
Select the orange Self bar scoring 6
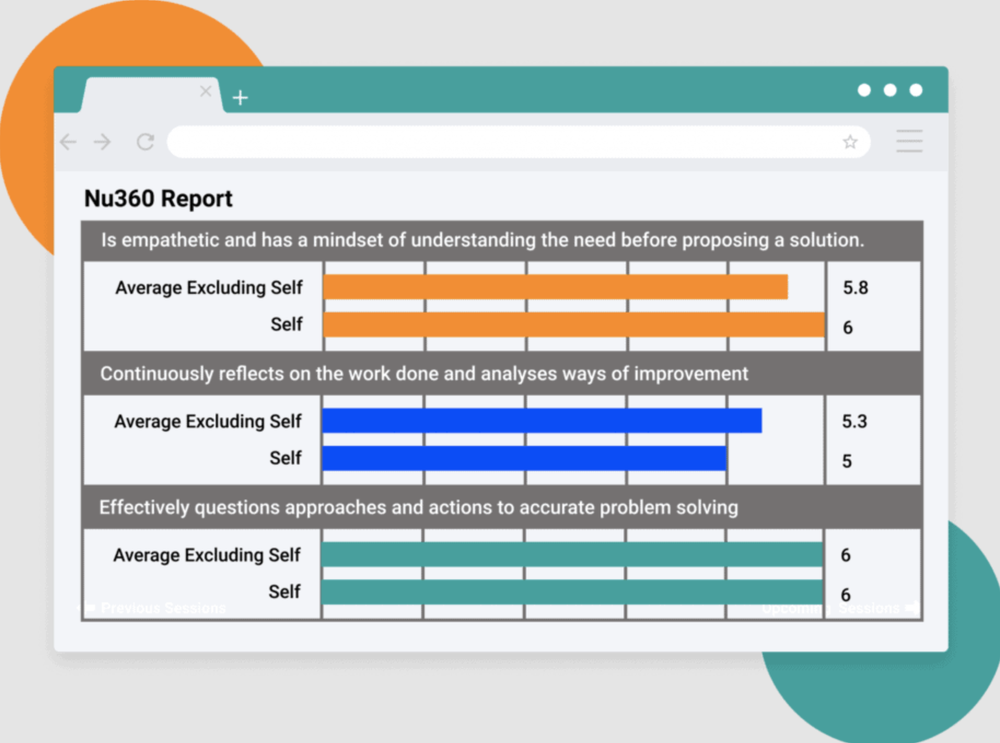click(x=574, y=325)
